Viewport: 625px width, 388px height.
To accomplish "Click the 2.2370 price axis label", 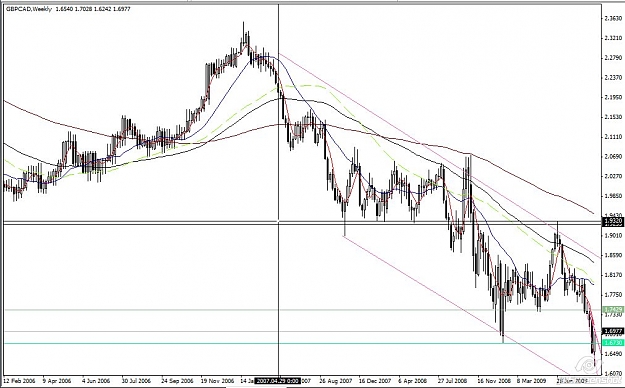I will tap(613, 77).
